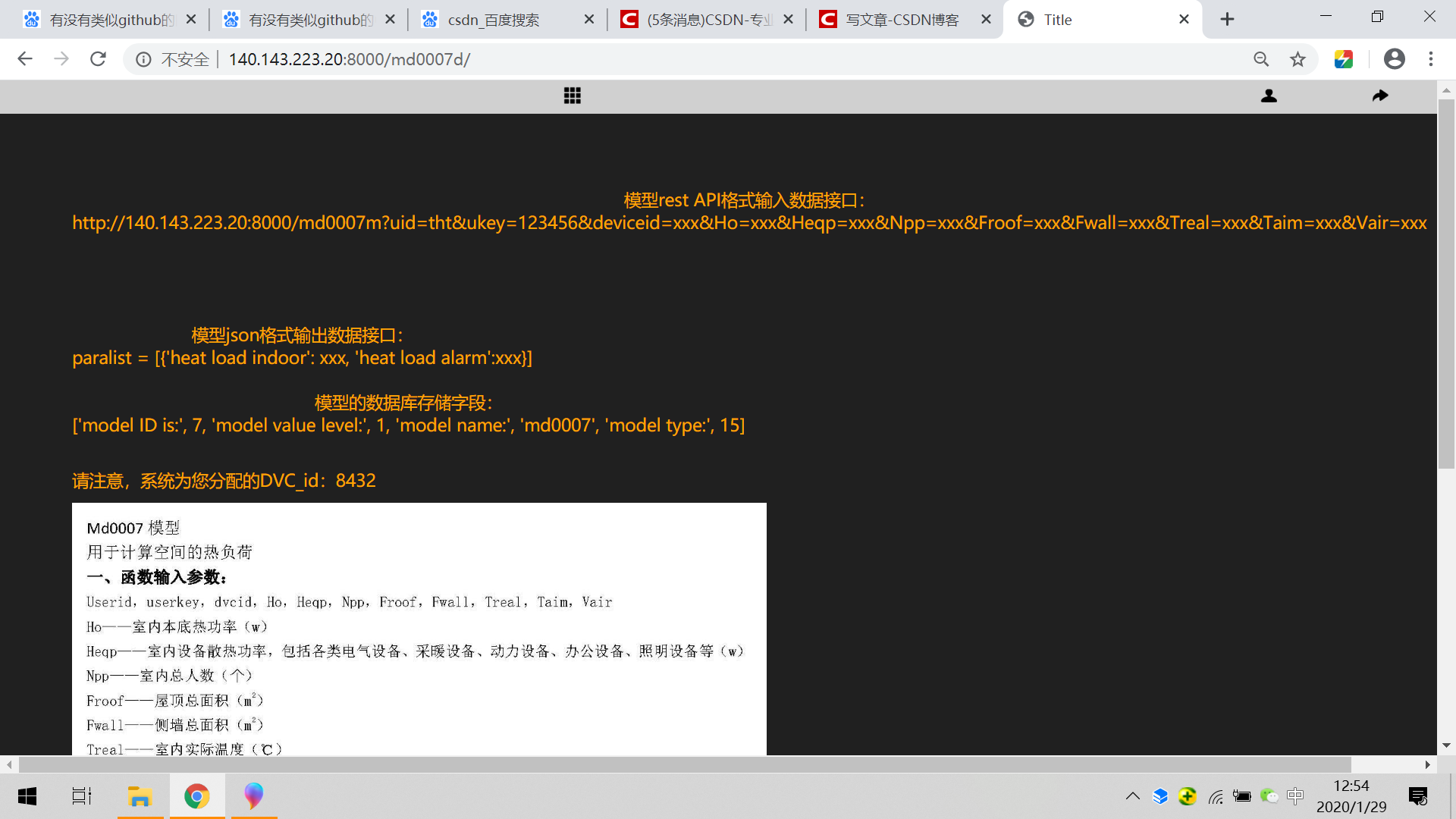The image size is (1456, 819).
Task: Click the vertical scrollbar down arrow
Action: [x=1446, y=745]
